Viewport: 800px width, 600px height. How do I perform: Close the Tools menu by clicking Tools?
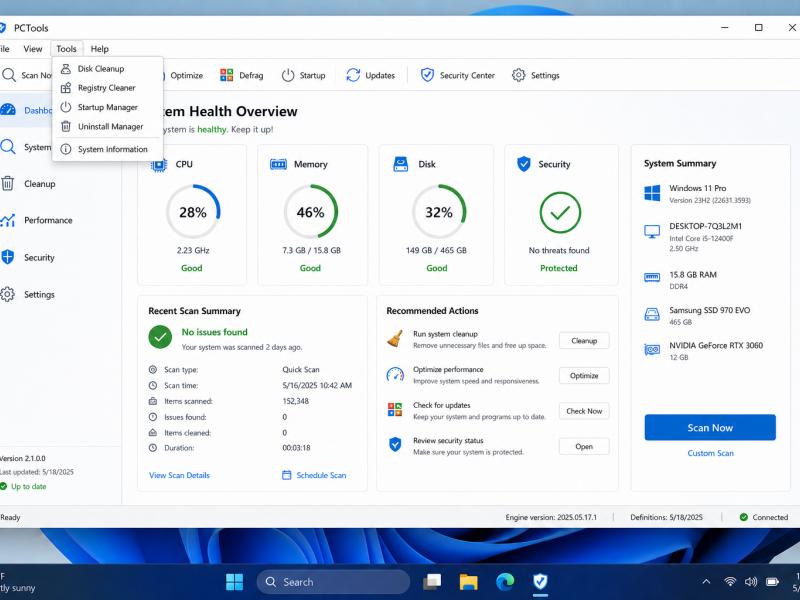(x=66, y=49)
